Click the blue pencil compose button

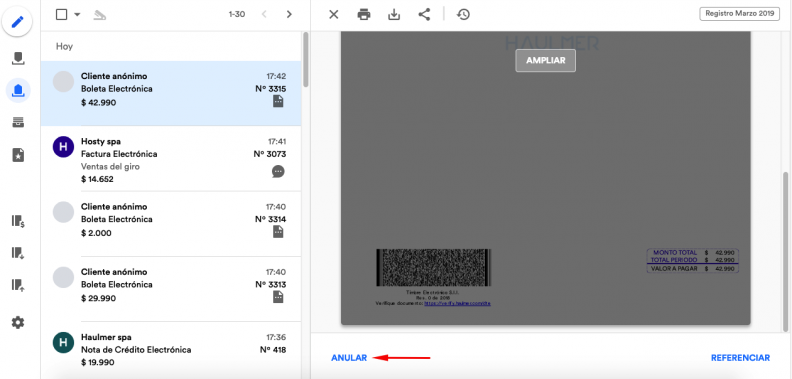click(x=18, y=22)
